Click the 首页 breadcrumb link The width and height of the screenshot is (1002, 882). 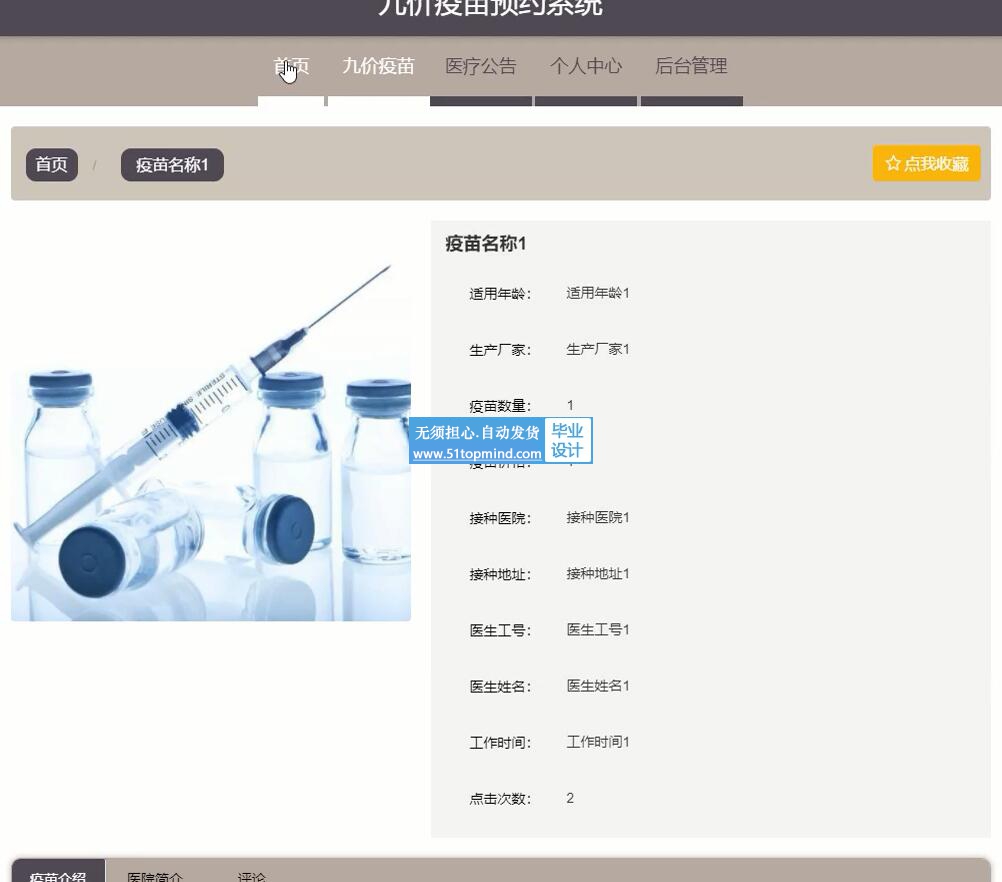[x=52, y=165]
